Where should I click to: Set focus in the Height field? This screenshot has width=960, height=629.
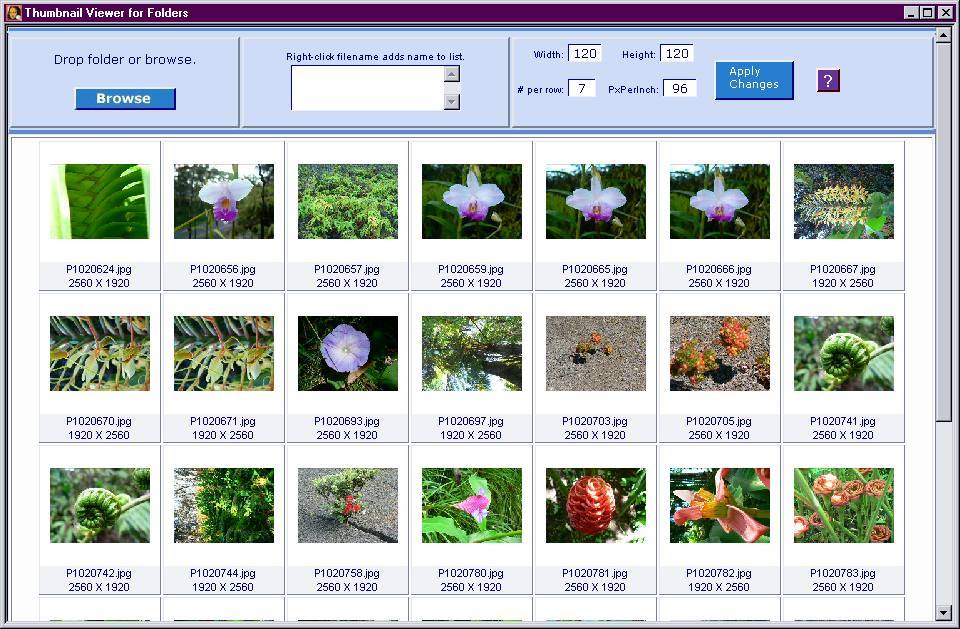[x=677, y=54]
